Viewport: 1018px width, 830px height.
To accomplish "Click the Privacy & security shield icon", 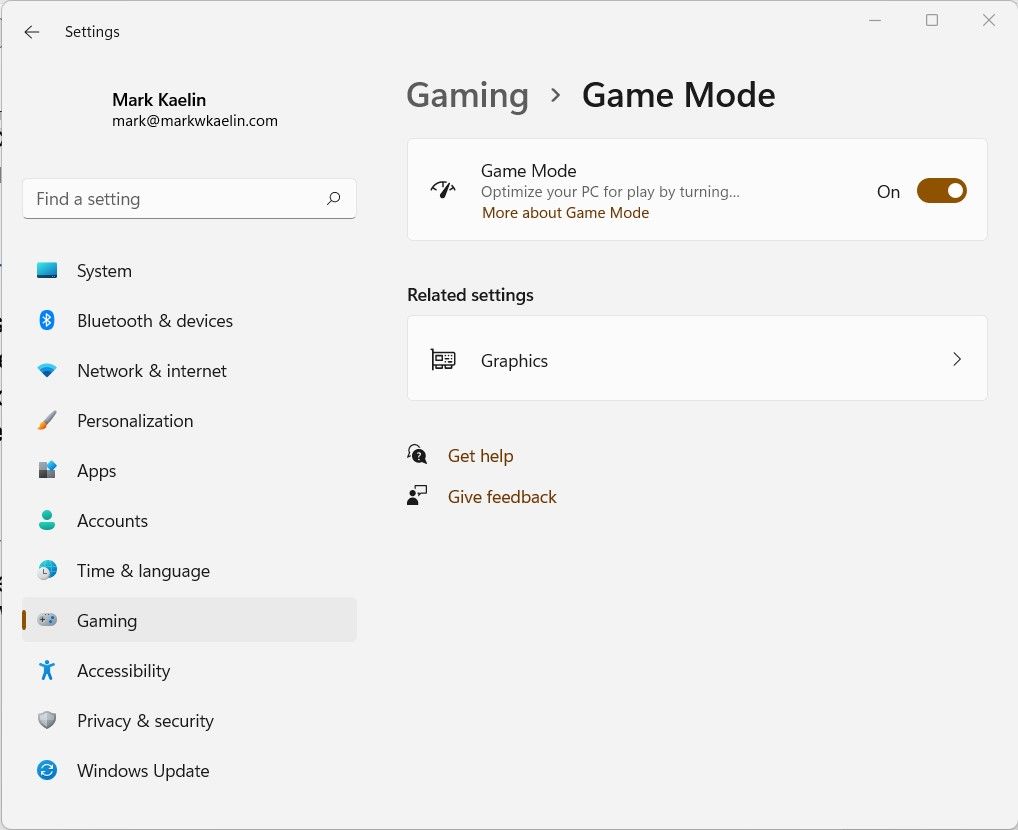I will [47, 720].
